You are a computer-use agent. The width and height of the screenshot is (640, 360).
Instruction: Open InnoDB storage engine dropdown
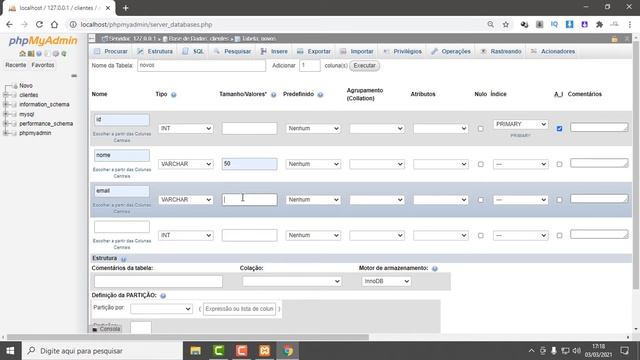[386, 281]
